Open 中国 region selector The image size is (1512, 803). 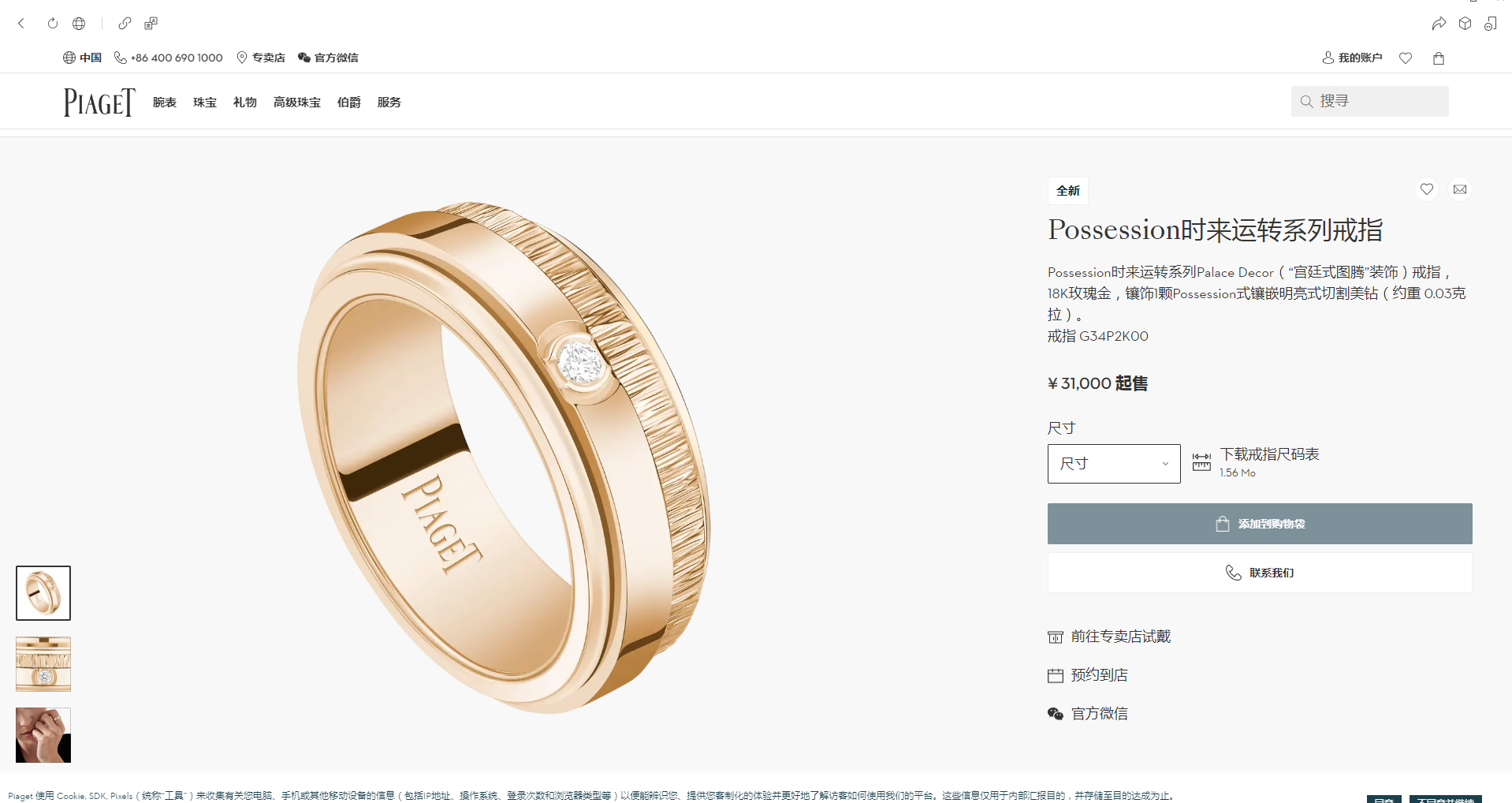[83, 58]
